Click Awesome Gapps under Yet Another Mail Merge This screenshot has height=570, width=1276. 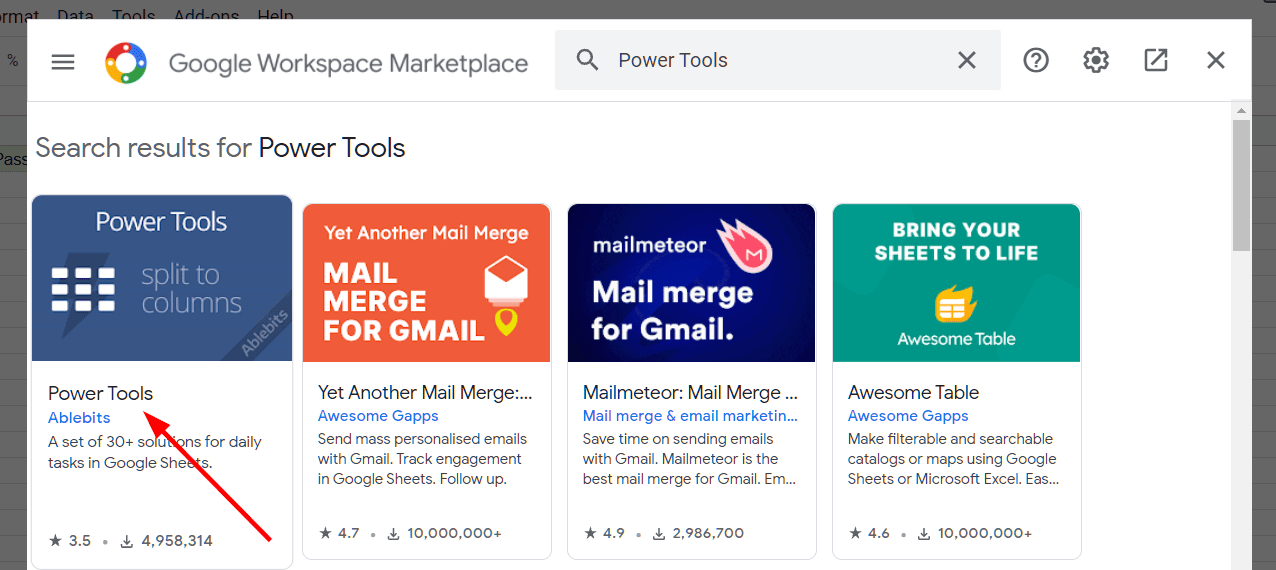pyautogui.click(x=378, y=416)
